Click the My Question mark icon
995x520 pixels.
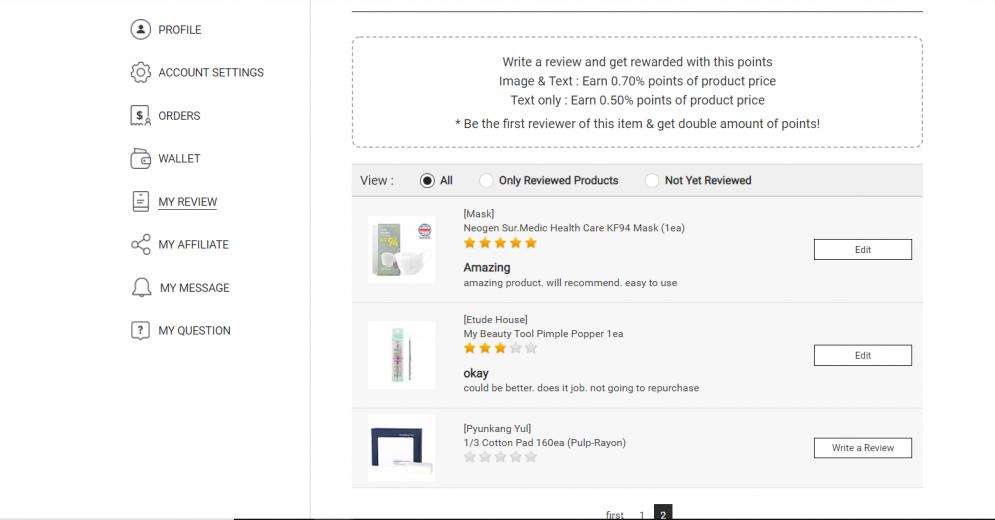tap(141, 330)
